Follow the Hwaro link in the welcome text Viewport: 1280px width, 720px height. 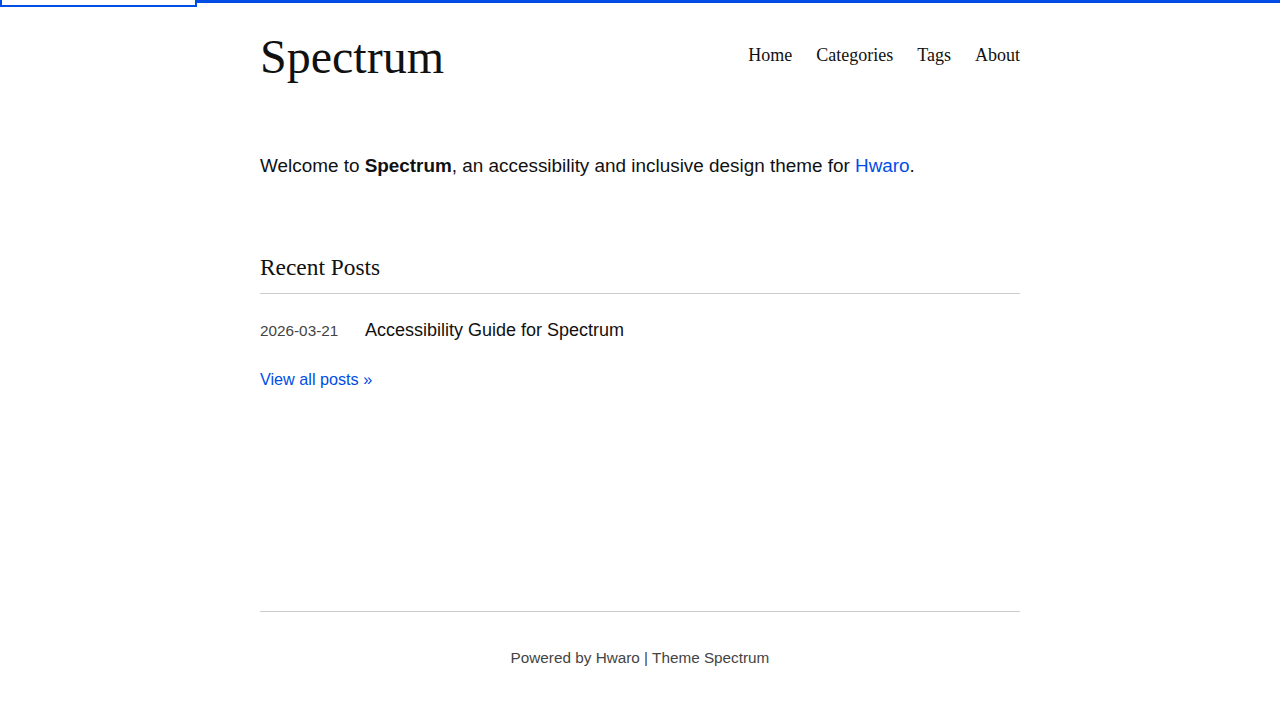click(881, 166)
